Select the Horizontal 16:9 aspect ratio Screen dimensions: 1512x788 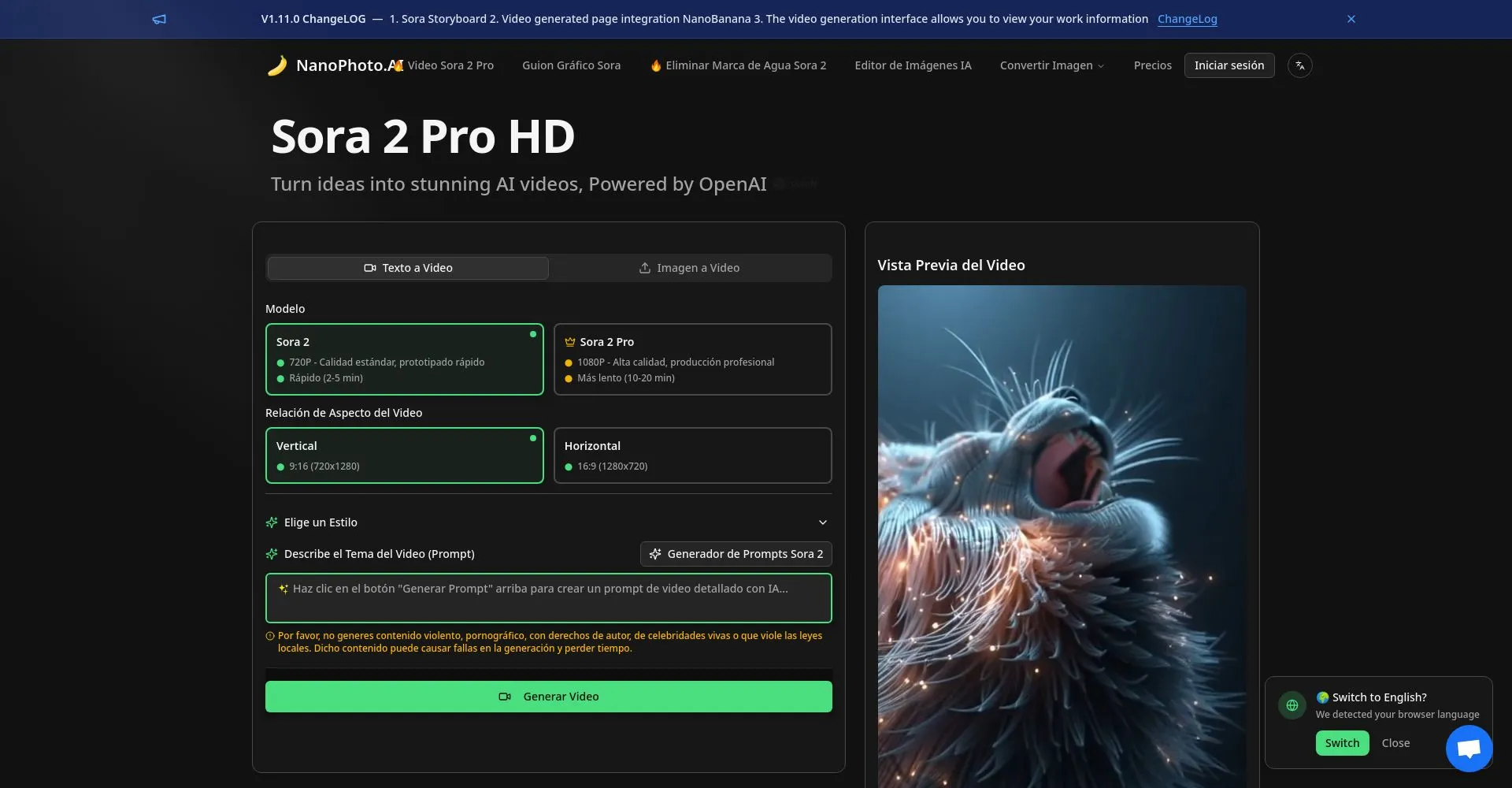coord(692,455)
